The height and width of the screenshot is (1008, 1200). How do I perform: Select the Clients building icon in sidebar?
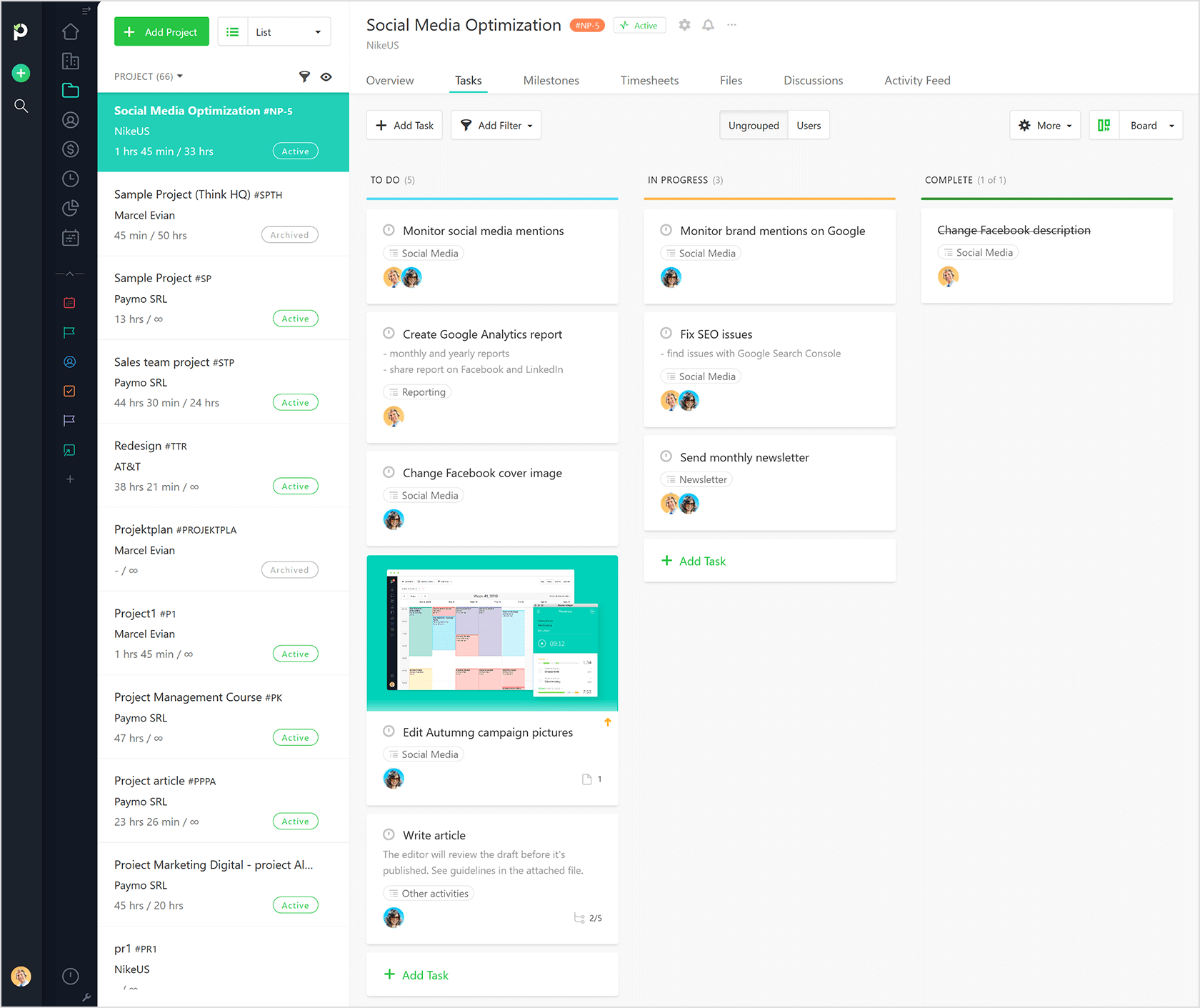[x=70, y=61]
